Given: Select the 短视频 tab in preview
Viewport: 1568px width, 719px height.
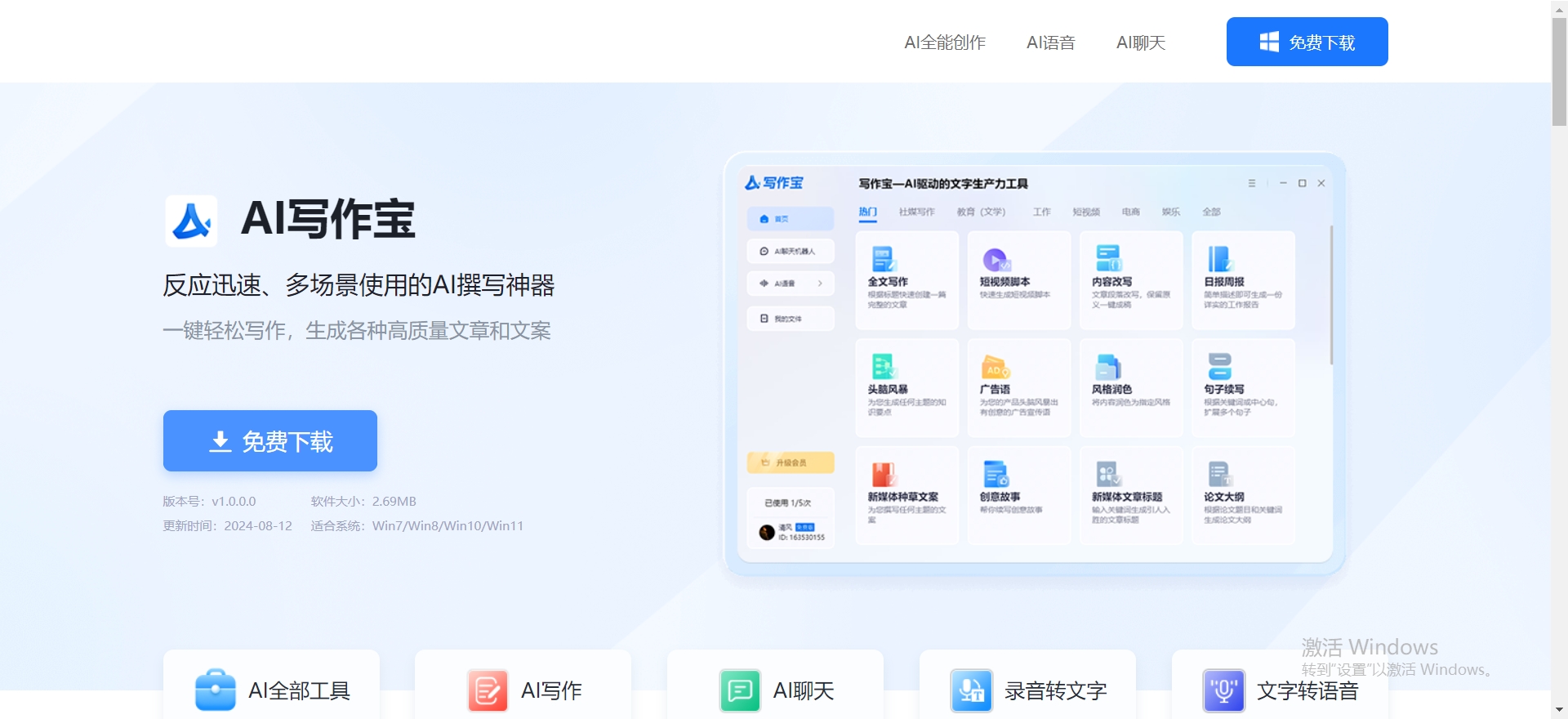Looking at the screenshot, I should 1086,212.
